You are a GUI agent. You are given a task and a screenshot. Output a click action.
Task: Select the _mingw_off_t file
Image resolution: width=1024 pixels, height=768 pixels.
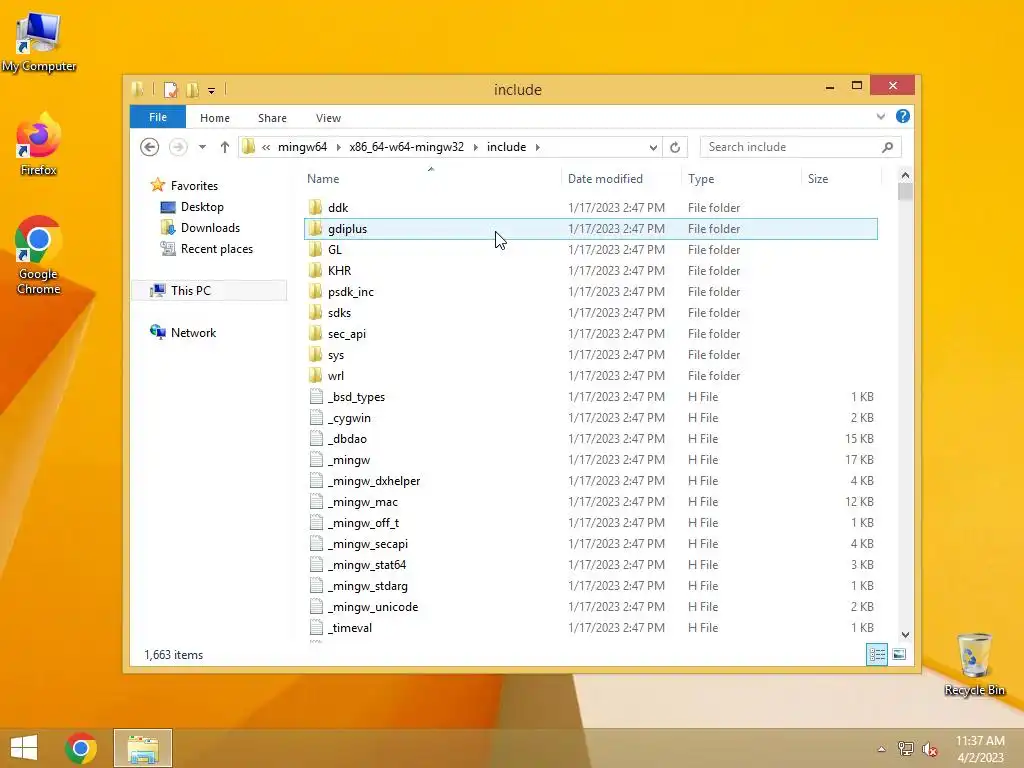(590, 522)
